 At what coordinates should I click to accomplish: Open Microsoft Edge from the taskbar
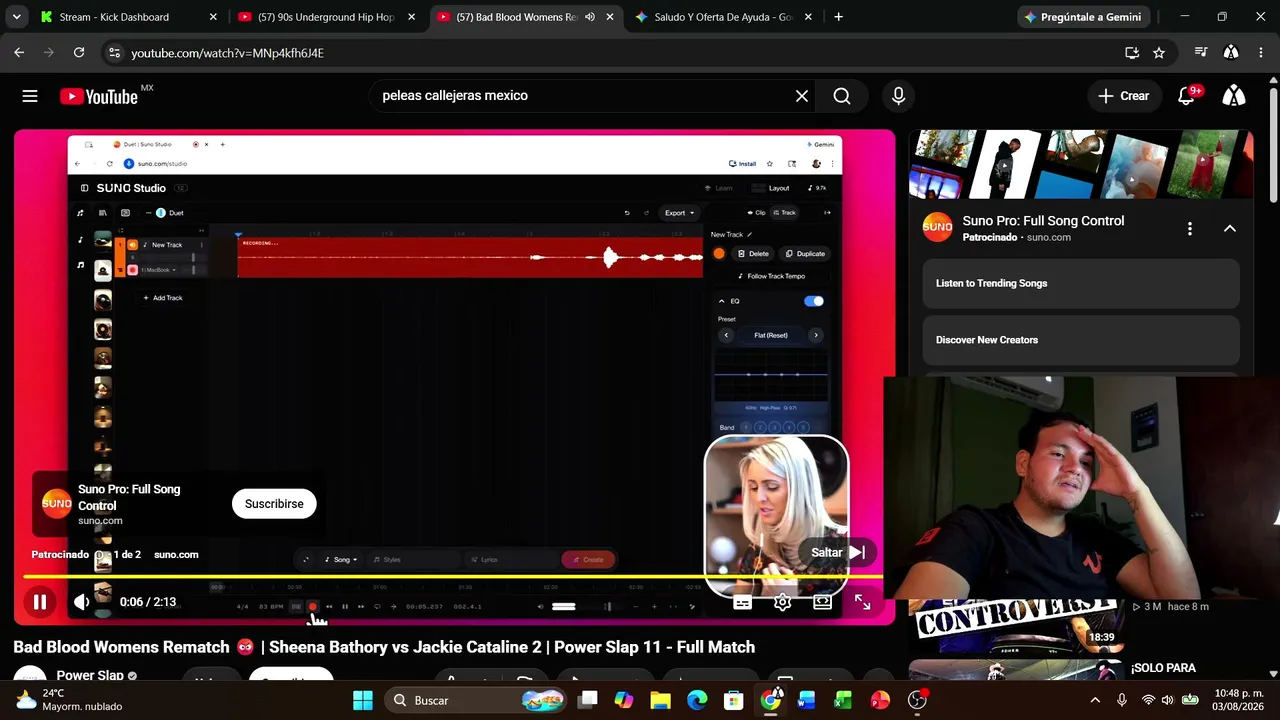coord(697,700)
